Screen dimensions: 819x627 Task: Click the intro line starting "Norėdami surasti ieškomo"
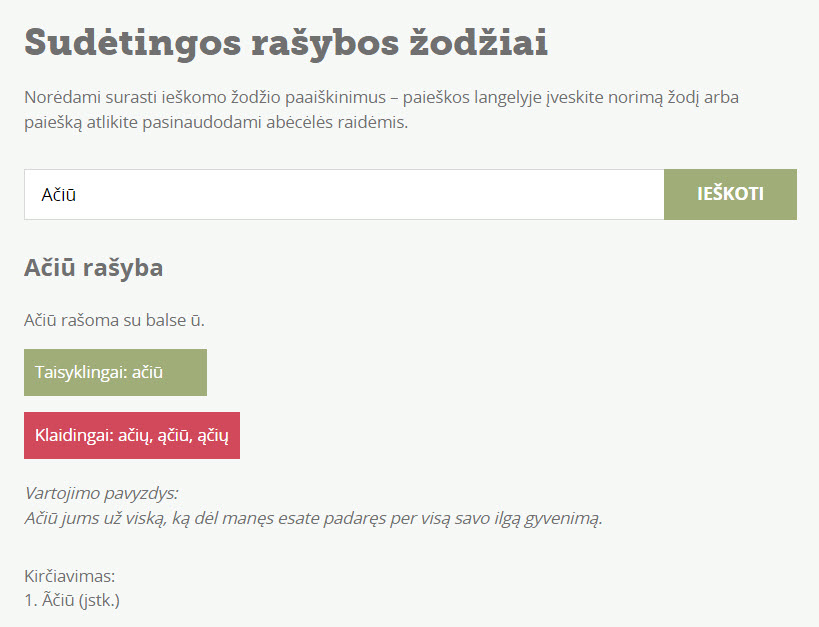pyautogui.click(x=381, y=99)
